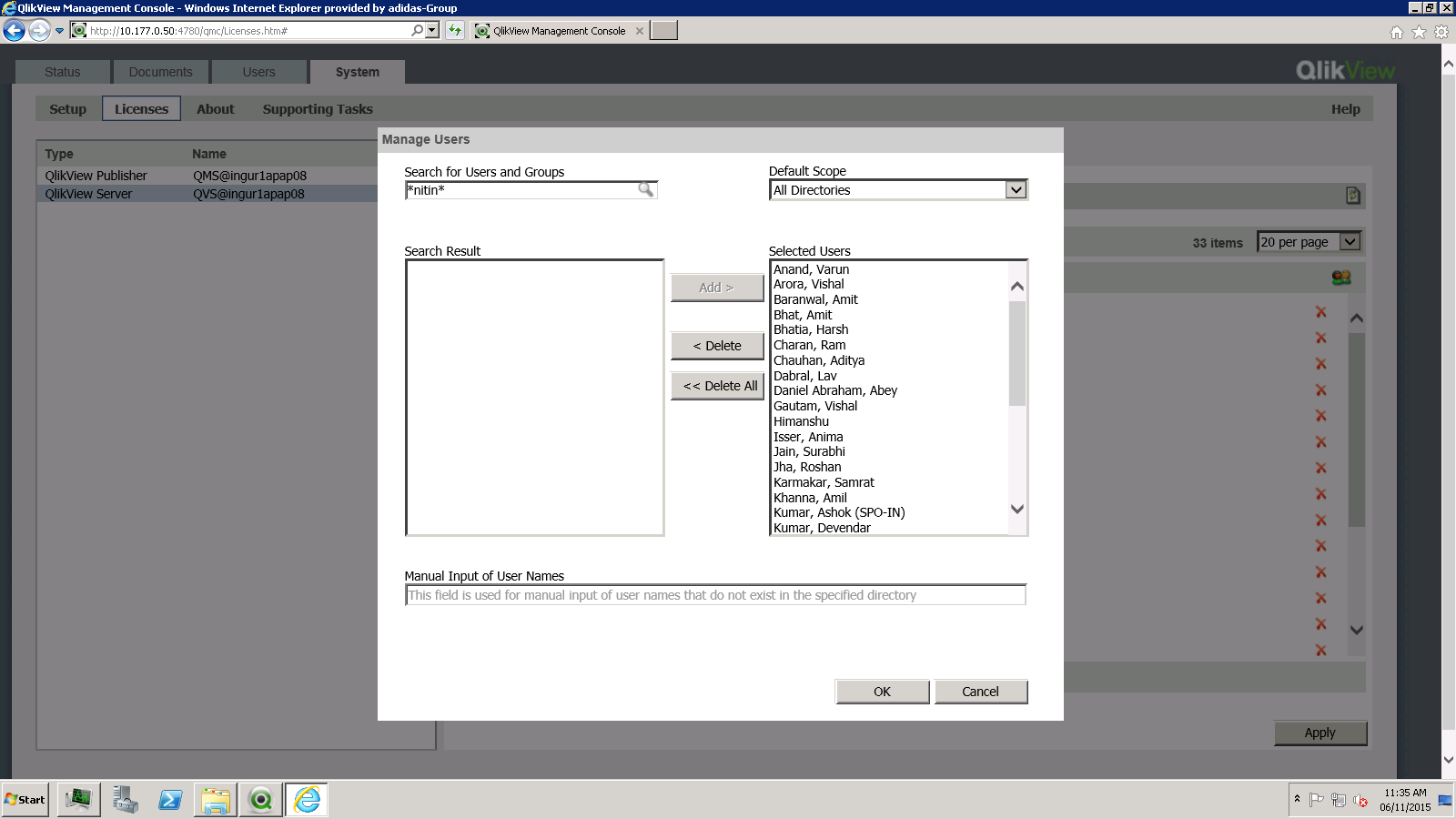Click the Type column header
Image resolution: width=1456 pixels, height=819 pixels.
(x=59, y=154)
